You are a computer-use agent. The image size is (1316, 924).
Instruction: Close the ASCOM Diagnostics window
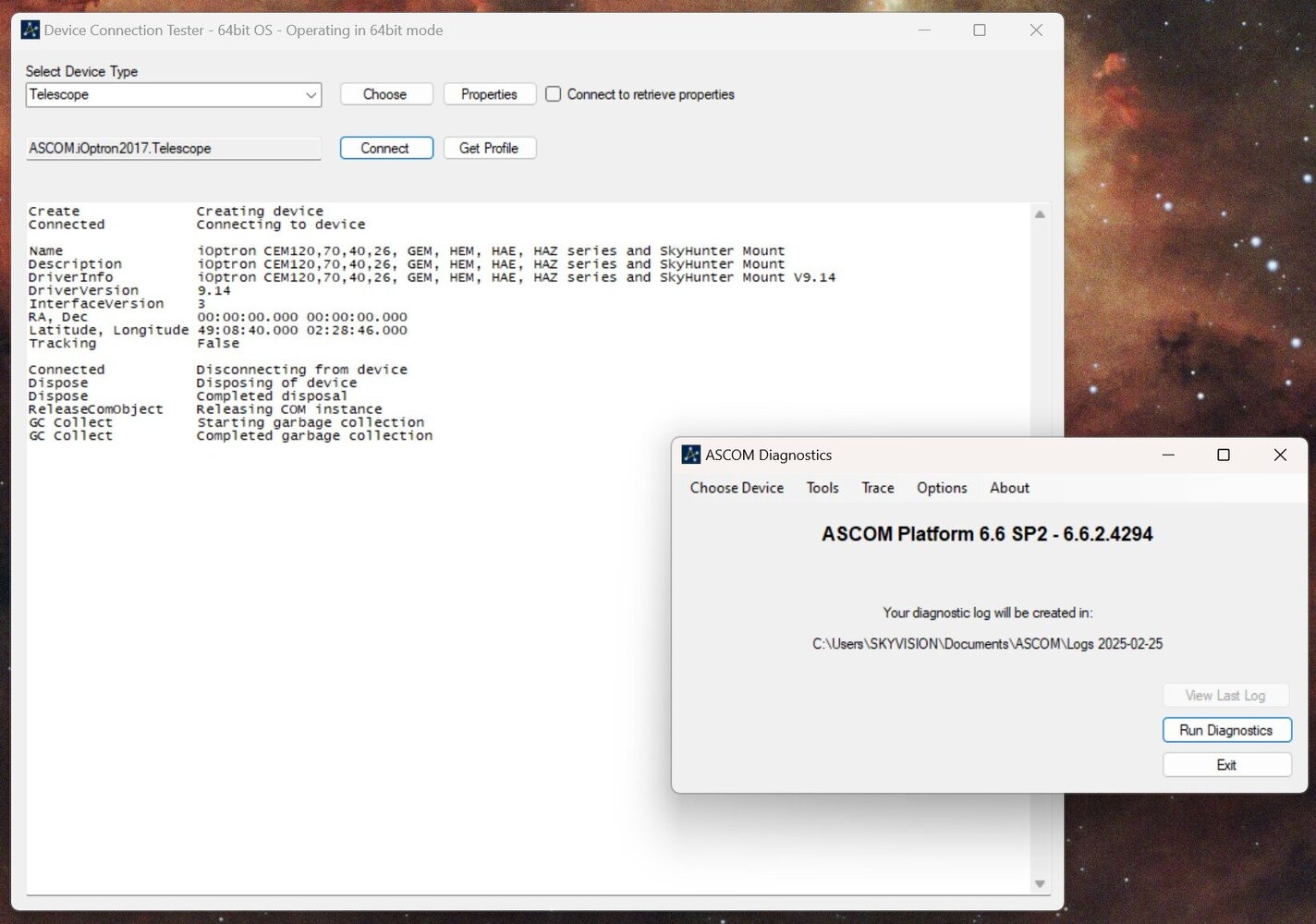pyautogui.click(x=1280, y=455)
